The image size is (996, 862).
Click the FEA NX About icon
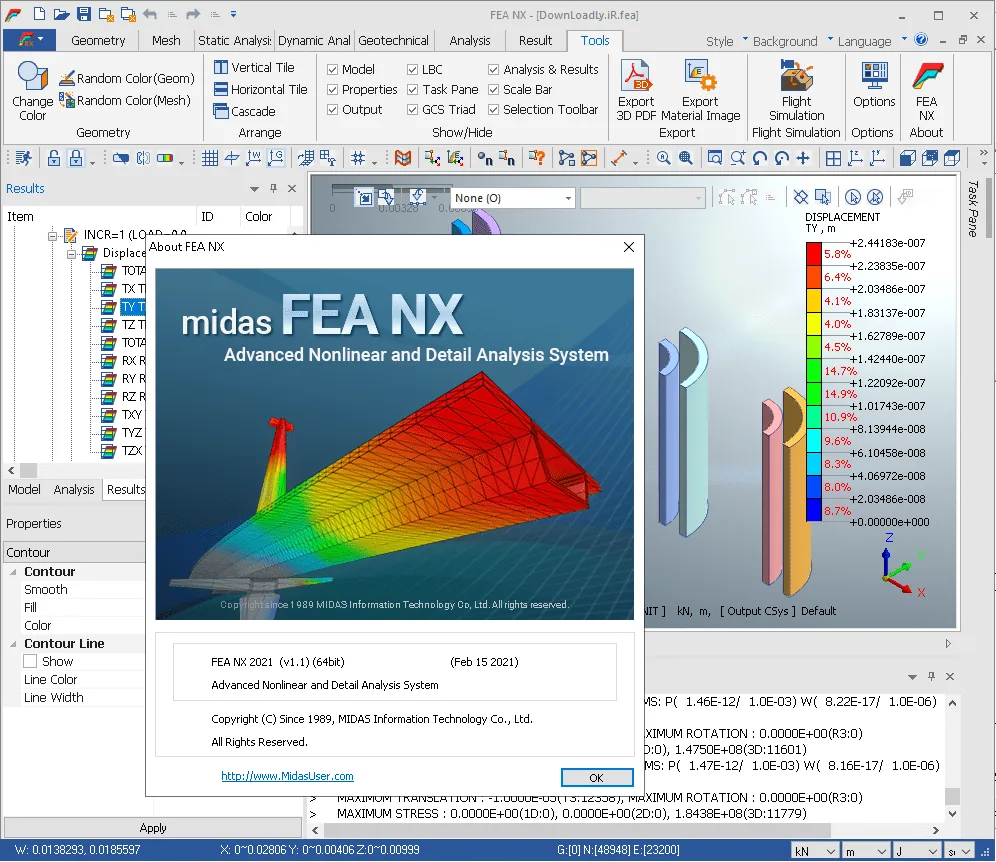coord(926,76)
